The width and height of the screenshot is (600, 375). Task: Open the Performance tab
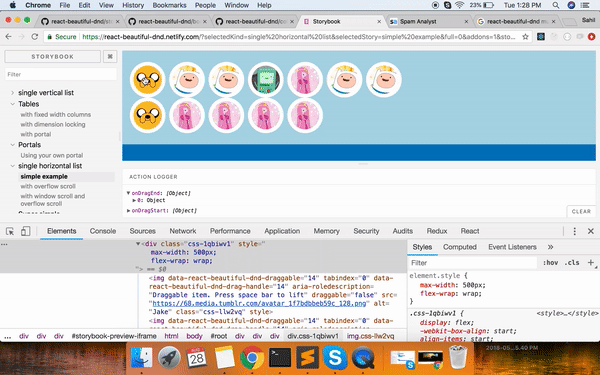(230, 231)
